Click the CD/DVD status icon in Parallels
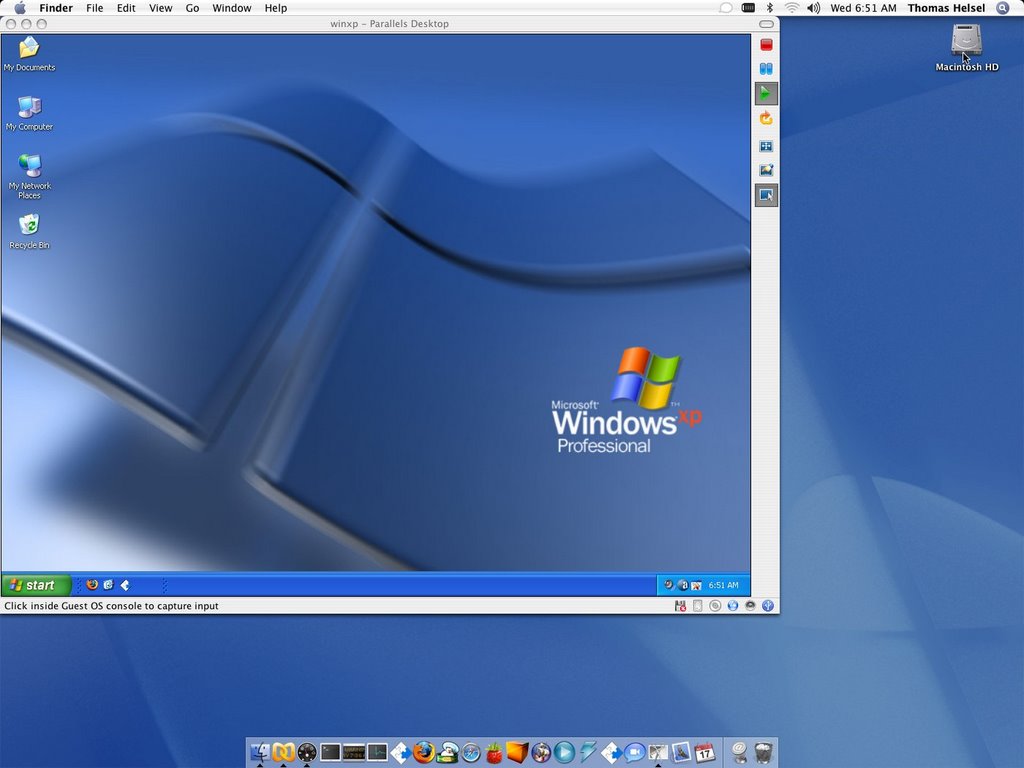Image resolution: width=1024 pixels, height=768 pixels. pyautogui.click(x=715, y=606)
